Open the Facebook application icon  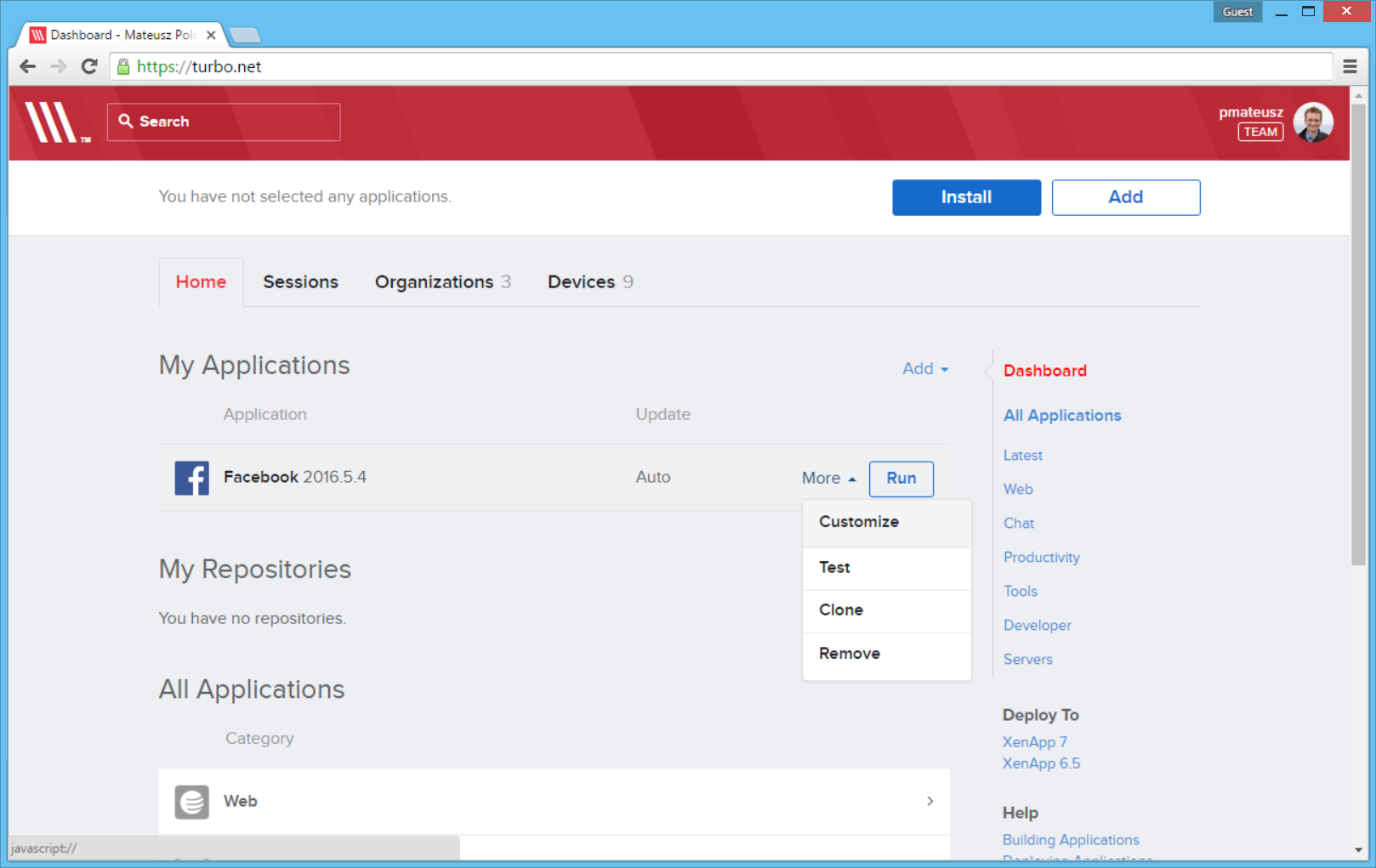[x=191, y=478]
